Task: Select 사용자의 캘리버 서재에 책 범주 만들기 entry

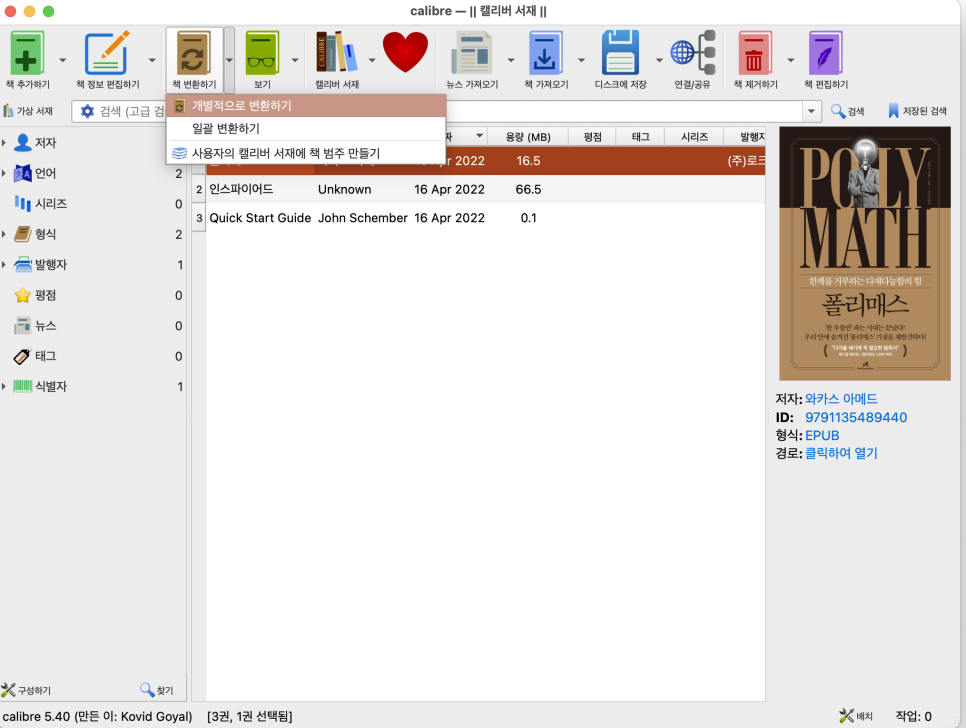Action: [306, 153]
